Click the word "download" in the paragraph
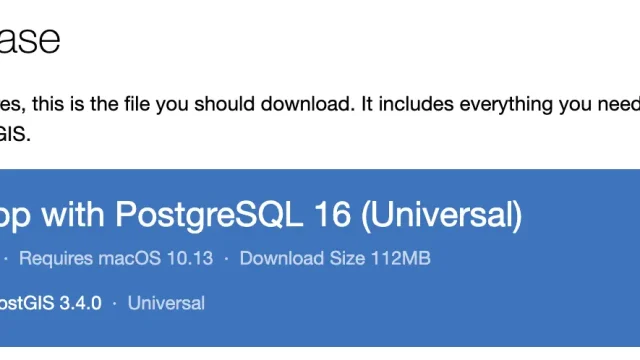Screen dimensions: 640x360 [305, 104]
